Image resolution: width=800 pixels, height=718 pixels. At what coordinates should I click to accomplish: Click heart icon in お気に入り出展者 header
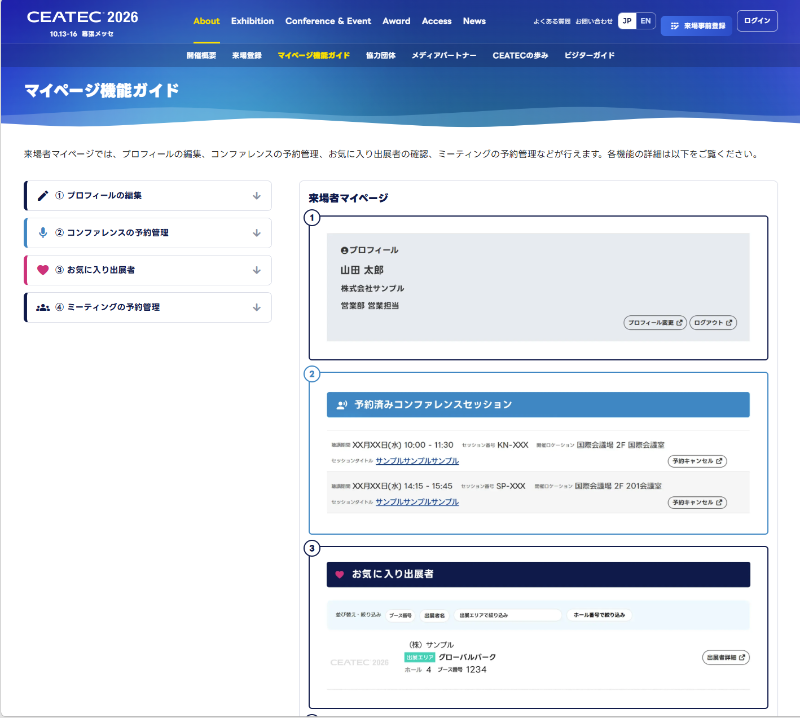tap(339, 575)
